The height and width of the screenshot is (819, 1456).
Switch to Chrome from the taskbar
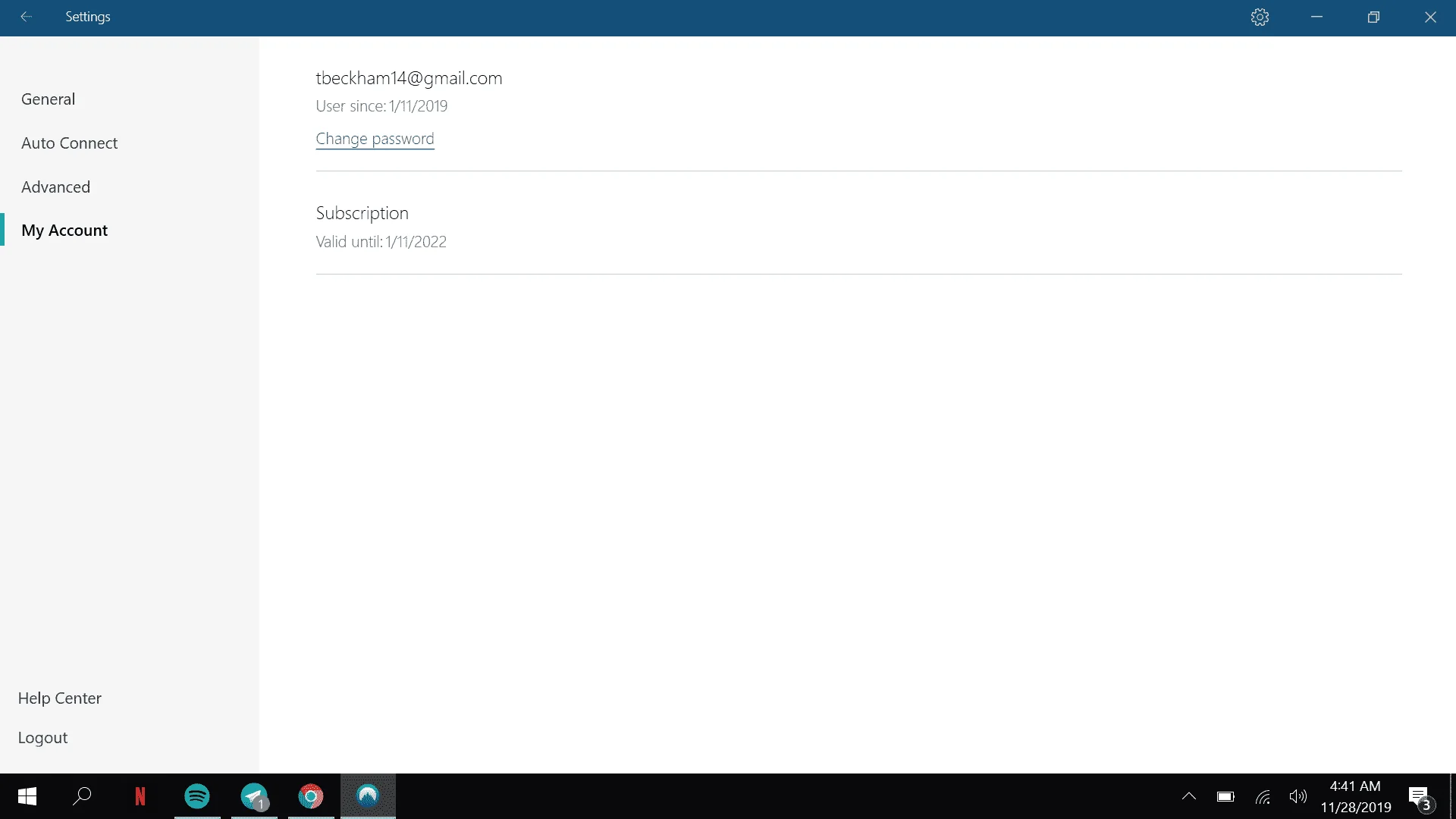click(x=311, y=796)
